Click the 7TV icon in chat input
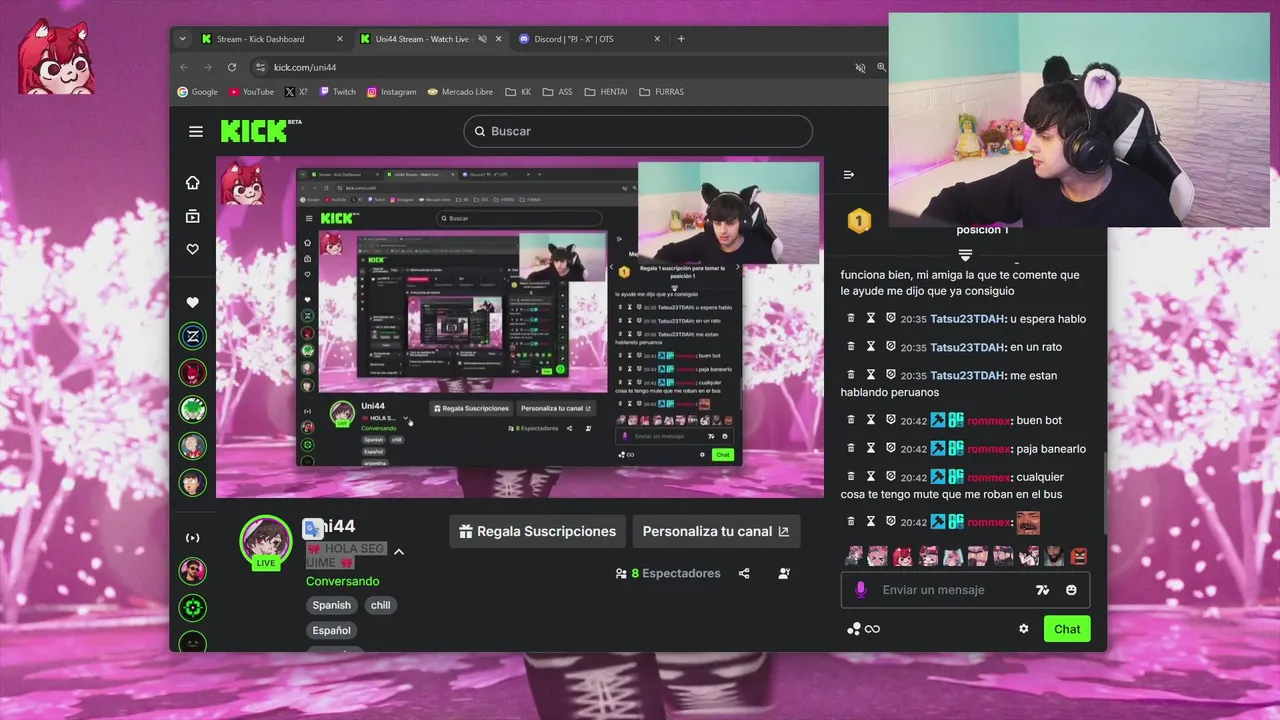 1043,590
